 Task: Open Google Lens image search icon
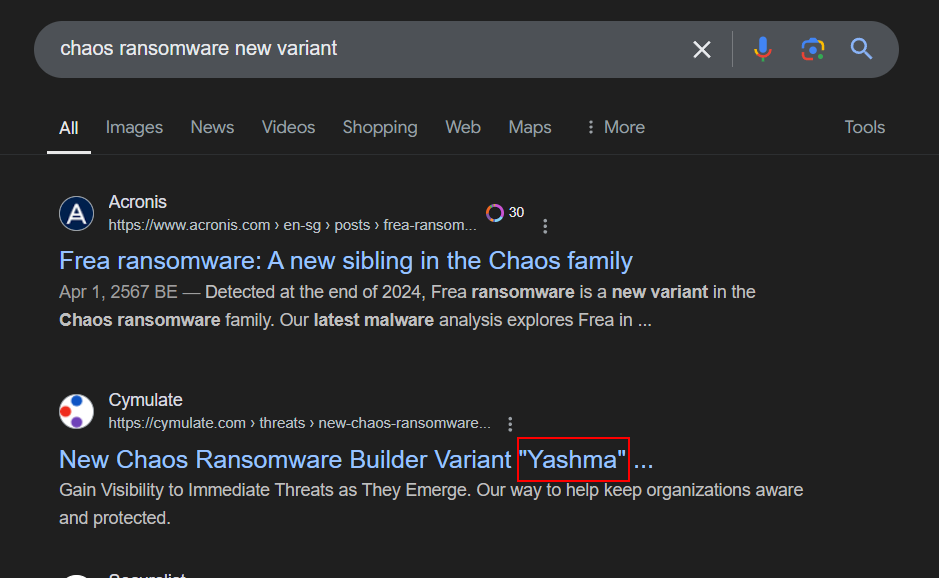point(813,49)
